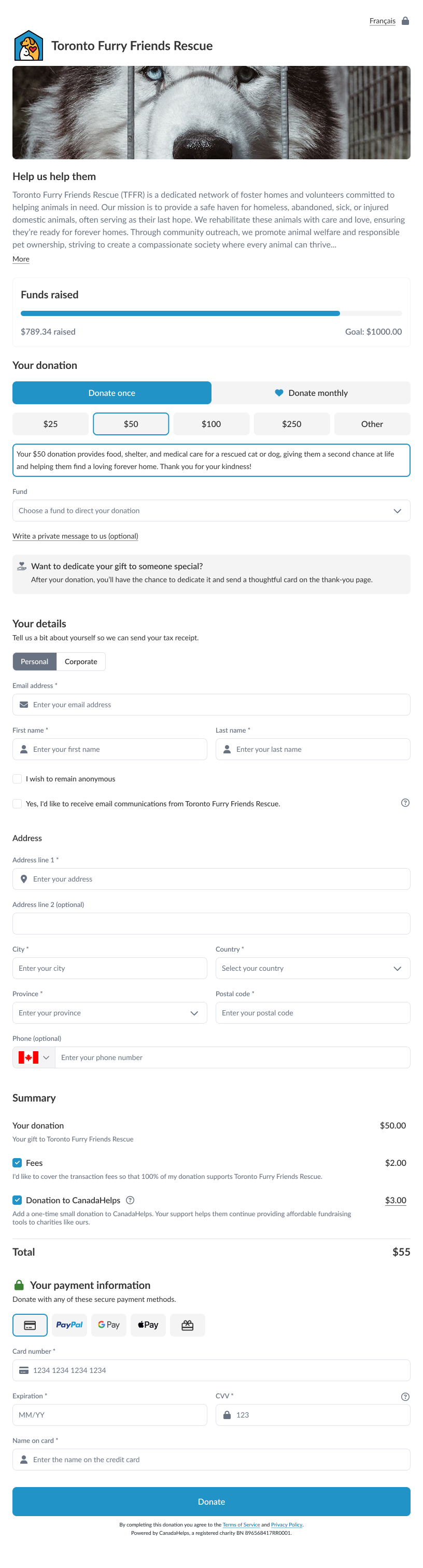Enable email communications checkbox

click(18, 804)
